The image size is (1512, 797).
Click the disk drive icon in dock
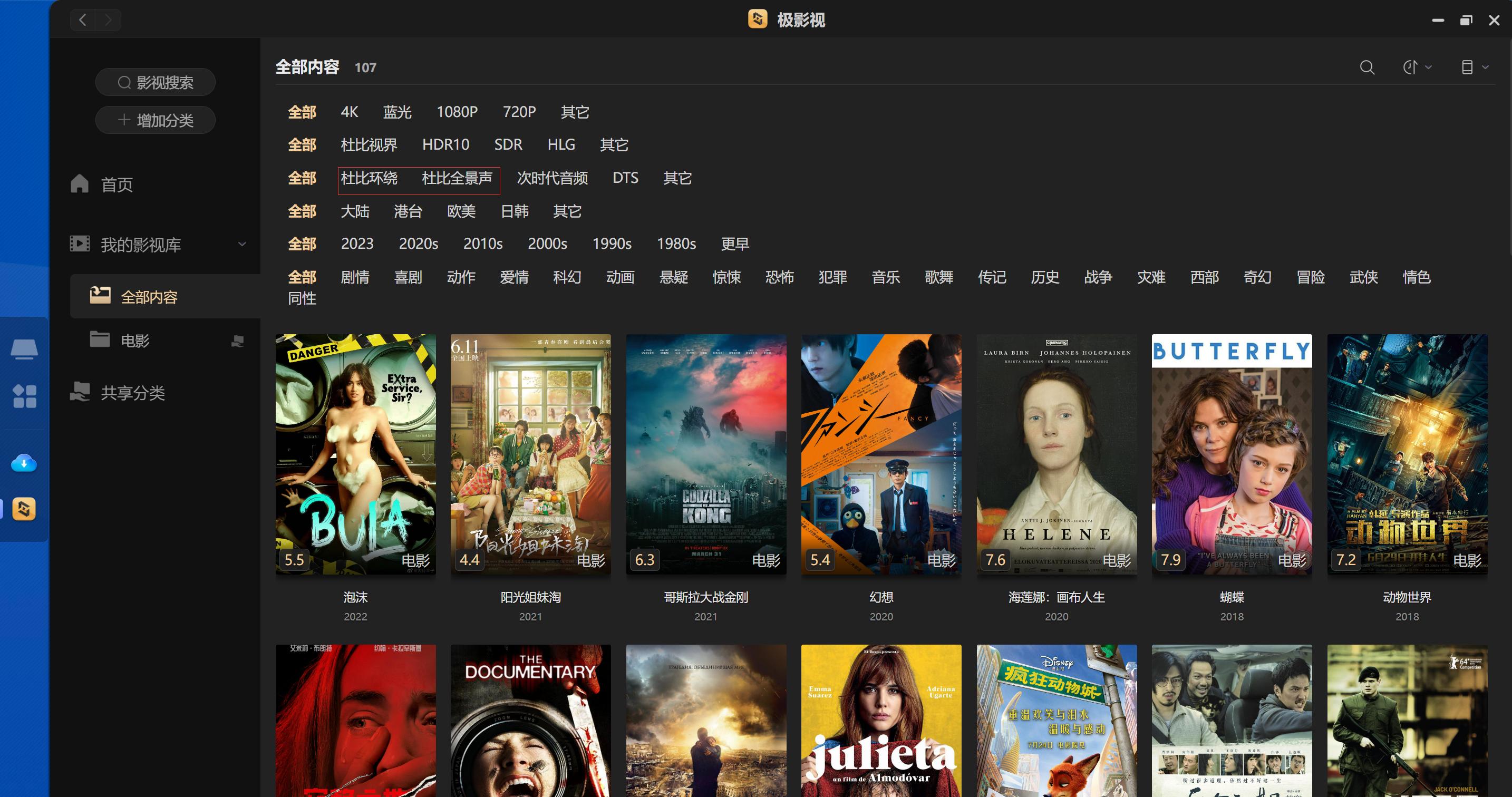coord(24,348)
